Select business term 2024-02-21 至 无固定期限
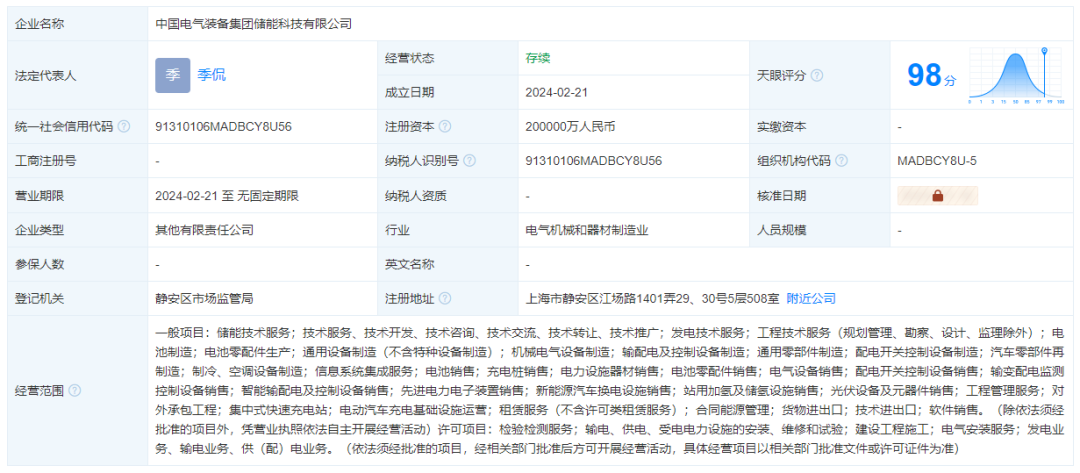Image resolution: width=1080 pixels, height=473 pixels. [227, 196]
